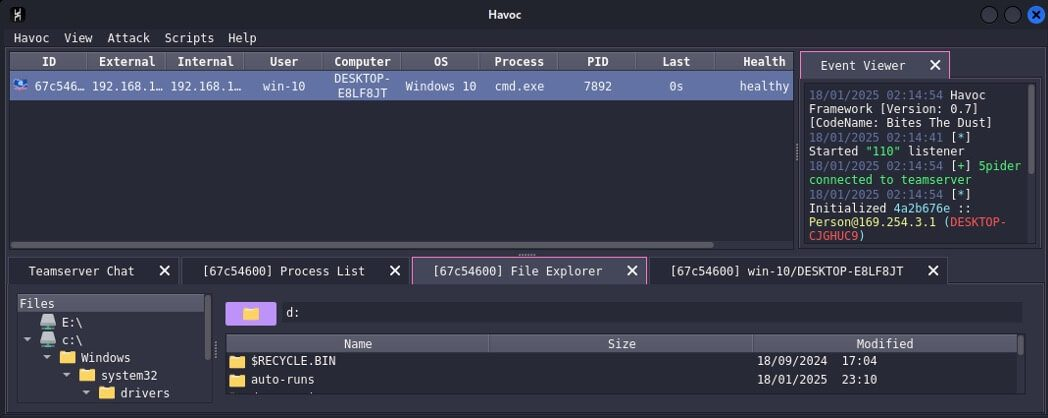Close the Teamserver Chat tab
Viewport: 1048px width, 418px height.
coord(164,271)
